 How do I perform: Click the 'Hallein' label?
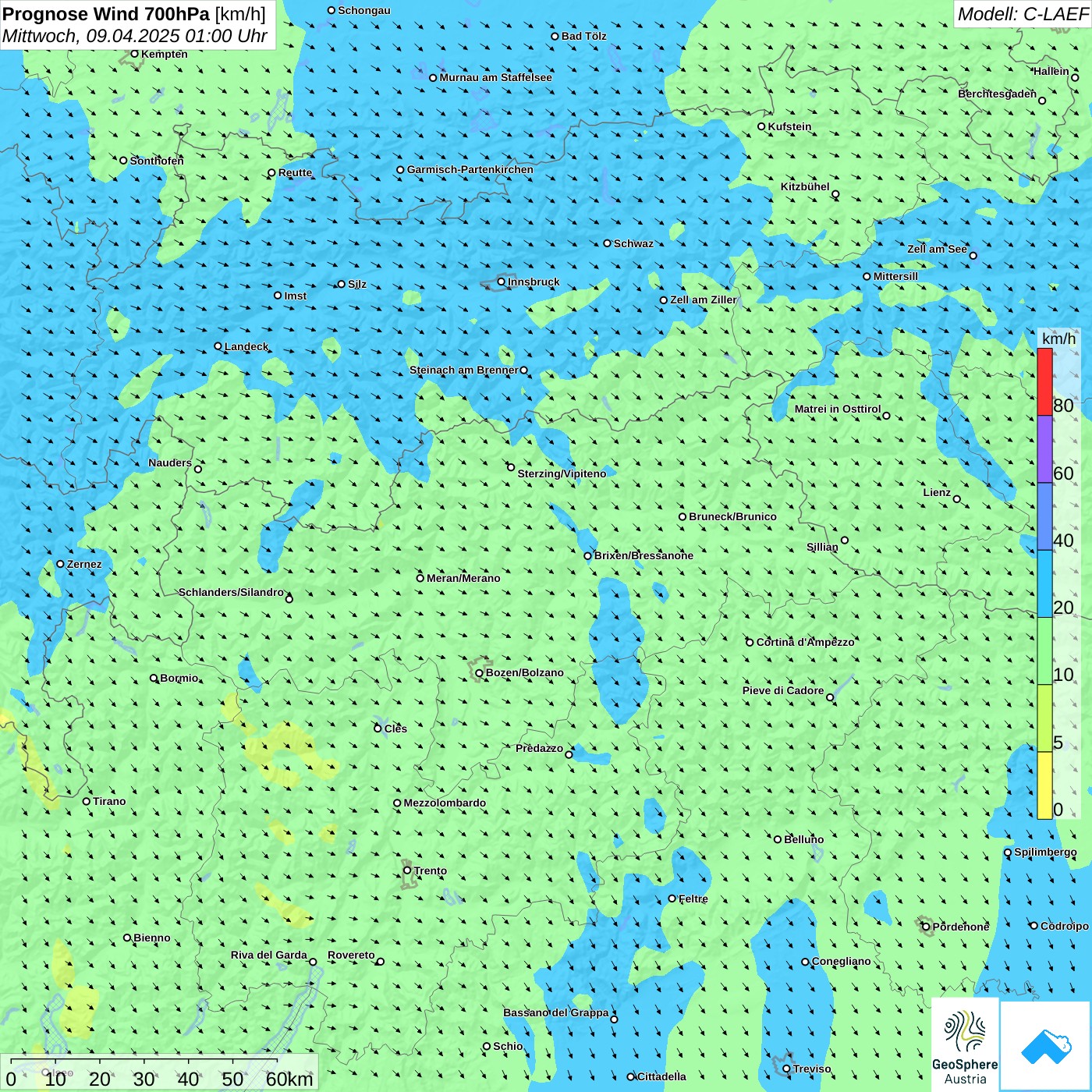(x=1051, y=71)
